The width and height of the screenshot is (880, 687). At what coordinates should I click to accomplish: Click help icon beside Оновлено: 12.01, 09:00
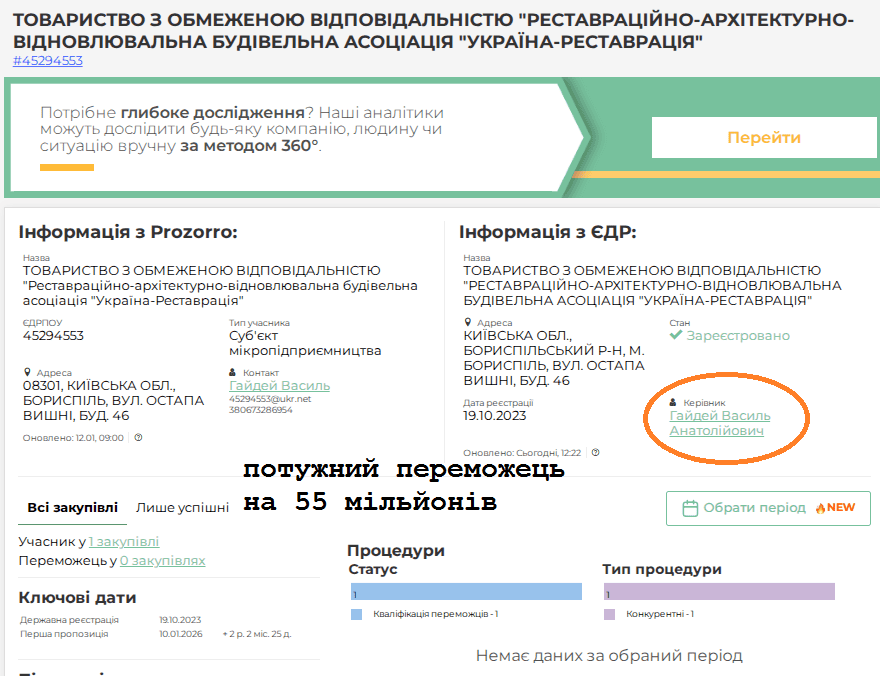(138, 437)
